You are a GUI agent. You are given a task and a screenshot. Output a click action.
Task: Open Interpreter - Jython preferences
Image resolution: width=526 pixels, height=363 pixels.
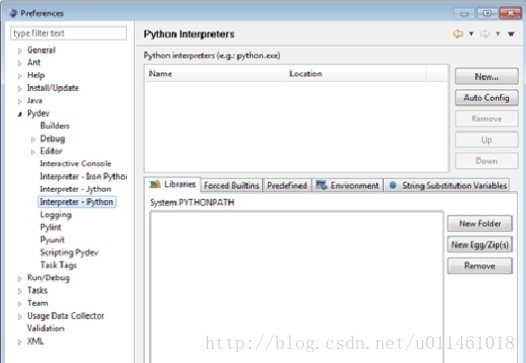(x=75, y=189)
